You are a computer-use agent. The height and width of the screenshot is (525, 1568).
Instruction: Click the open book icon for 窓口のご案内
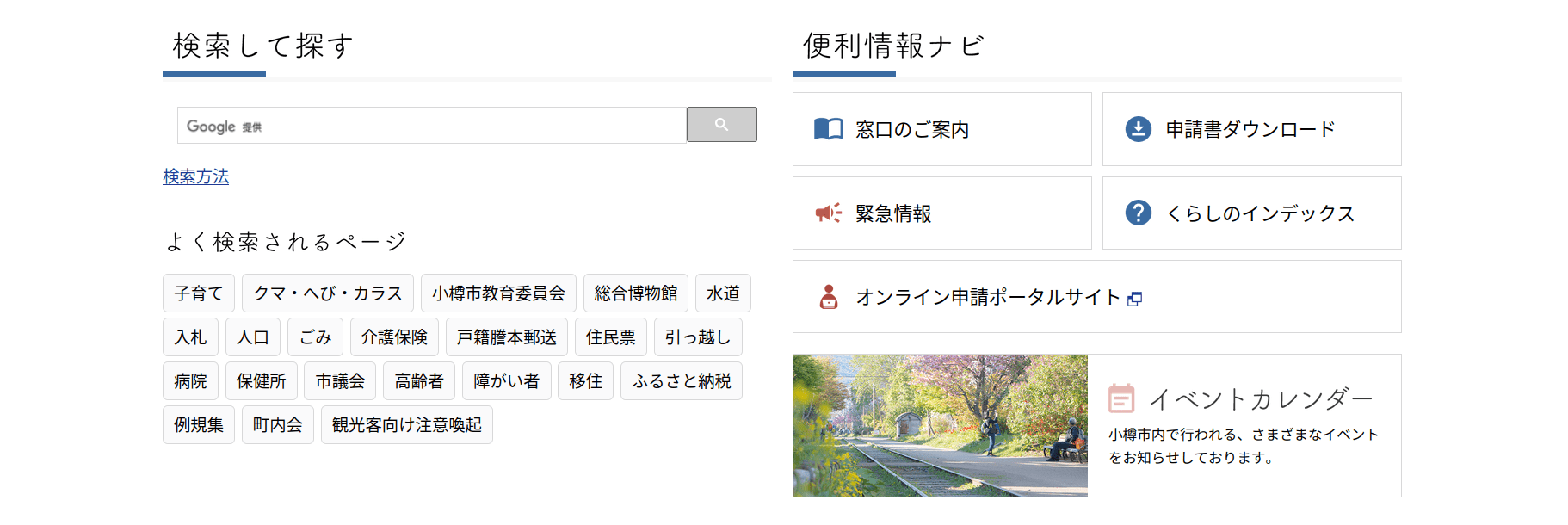pyautogui.click(x=828, y=129)
